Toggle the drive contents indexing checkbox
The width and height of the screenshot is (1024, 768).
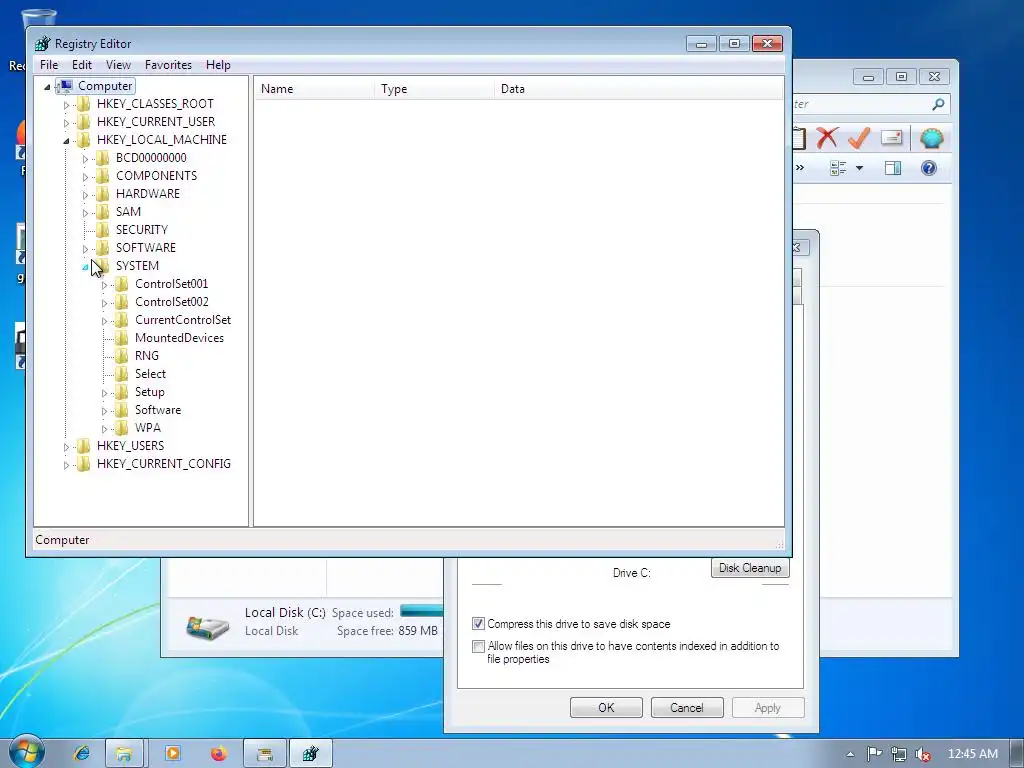pos(478,647)
